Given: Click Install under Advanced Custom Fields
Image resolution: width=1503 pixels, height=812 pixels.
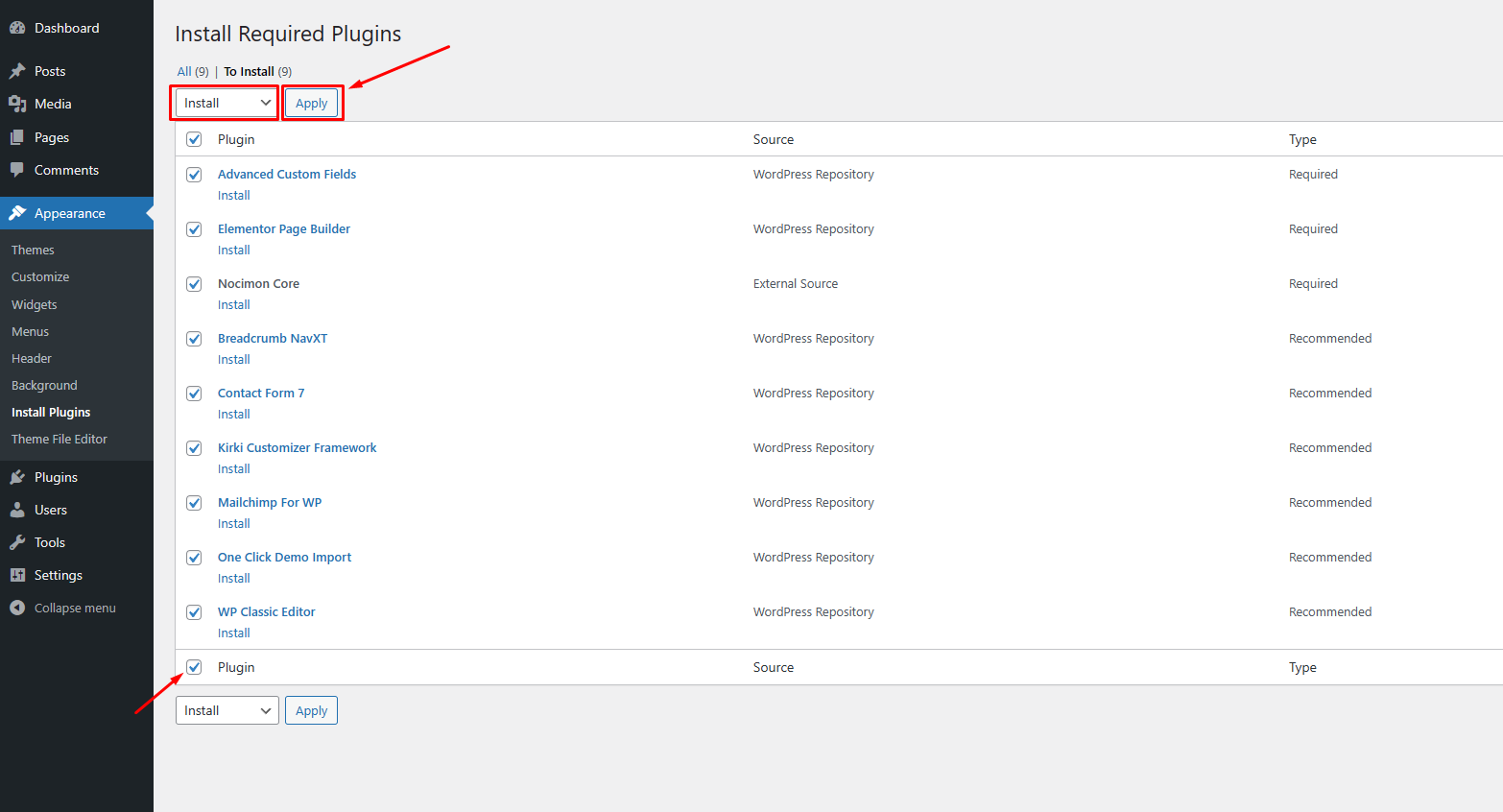Looking at the screenshot, I should (234, 195).
